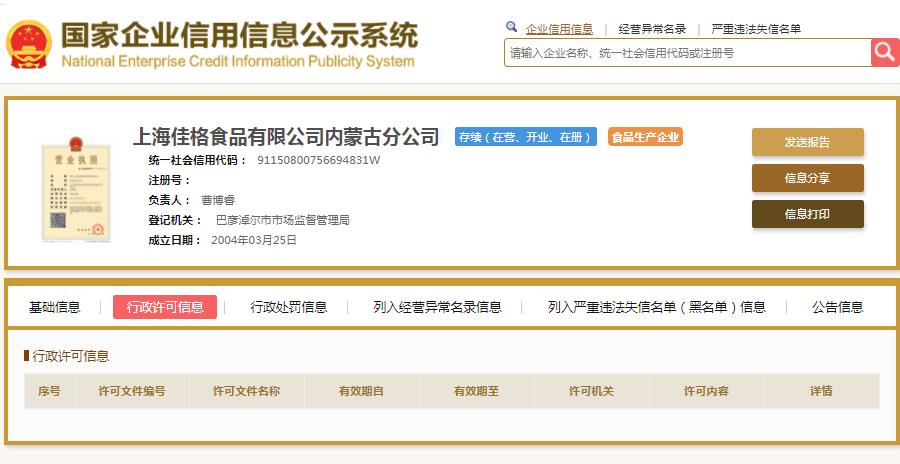Viewport: 900px width, 464px height.
Task: Click the 许可文件名称 column header
Action: pos(247,391)
